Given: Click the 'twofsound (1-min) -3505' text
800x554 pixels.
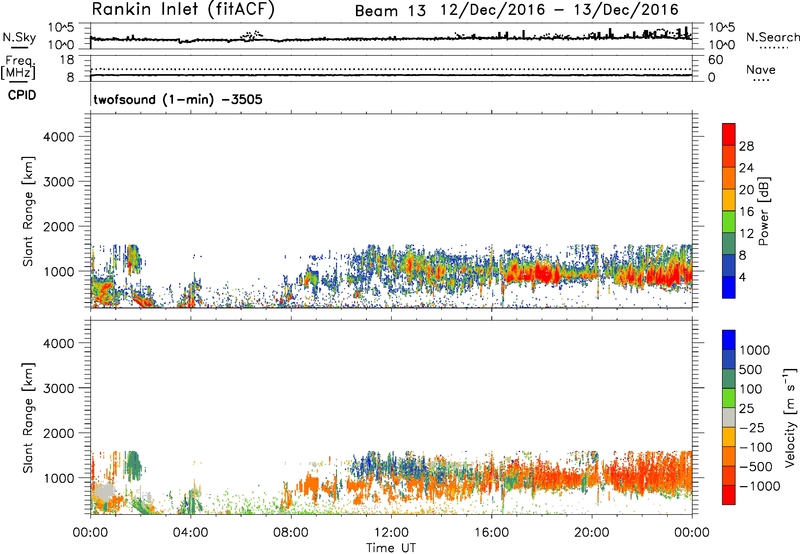Looking at the screenshot, I should [x=178, y=99].
